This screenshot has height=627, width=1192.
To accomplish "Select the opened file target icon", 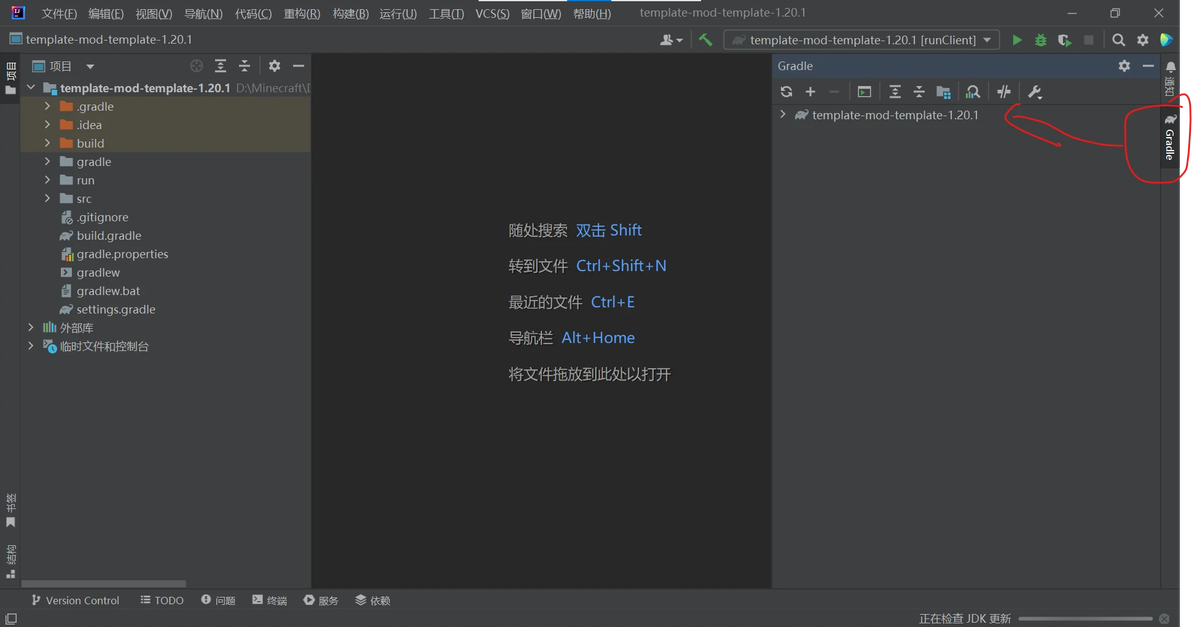I will 196,66.
